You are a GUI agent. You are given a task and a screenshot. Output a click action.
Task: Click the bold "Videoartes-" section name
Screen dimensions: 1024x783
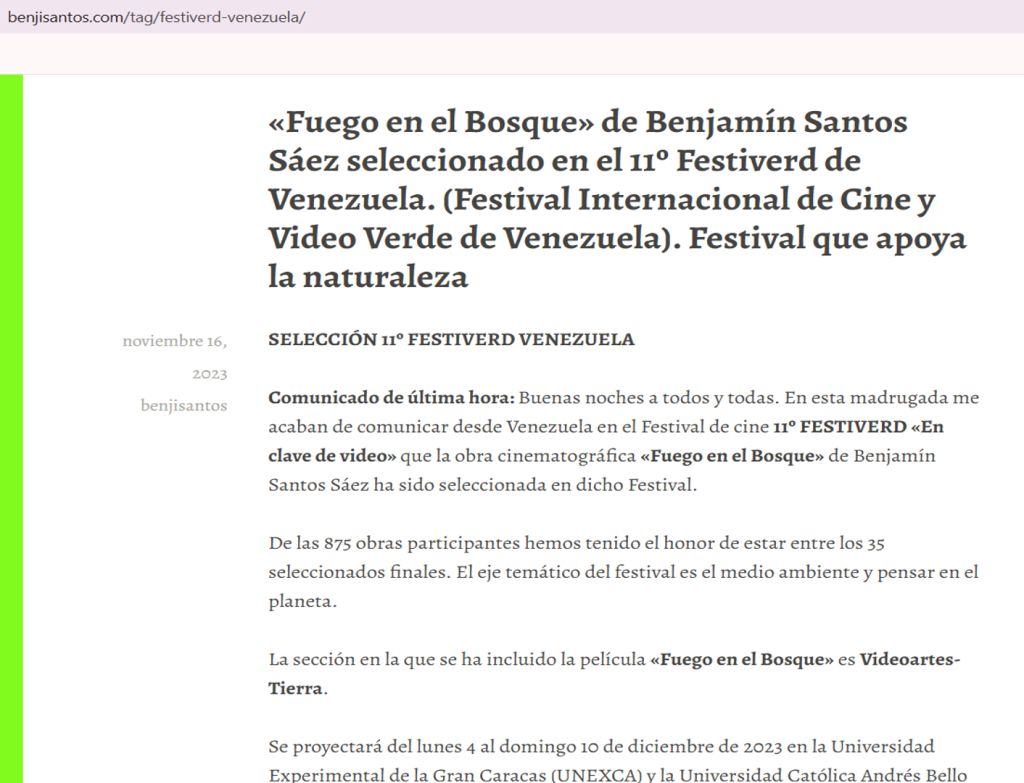(x=910, y=660)
